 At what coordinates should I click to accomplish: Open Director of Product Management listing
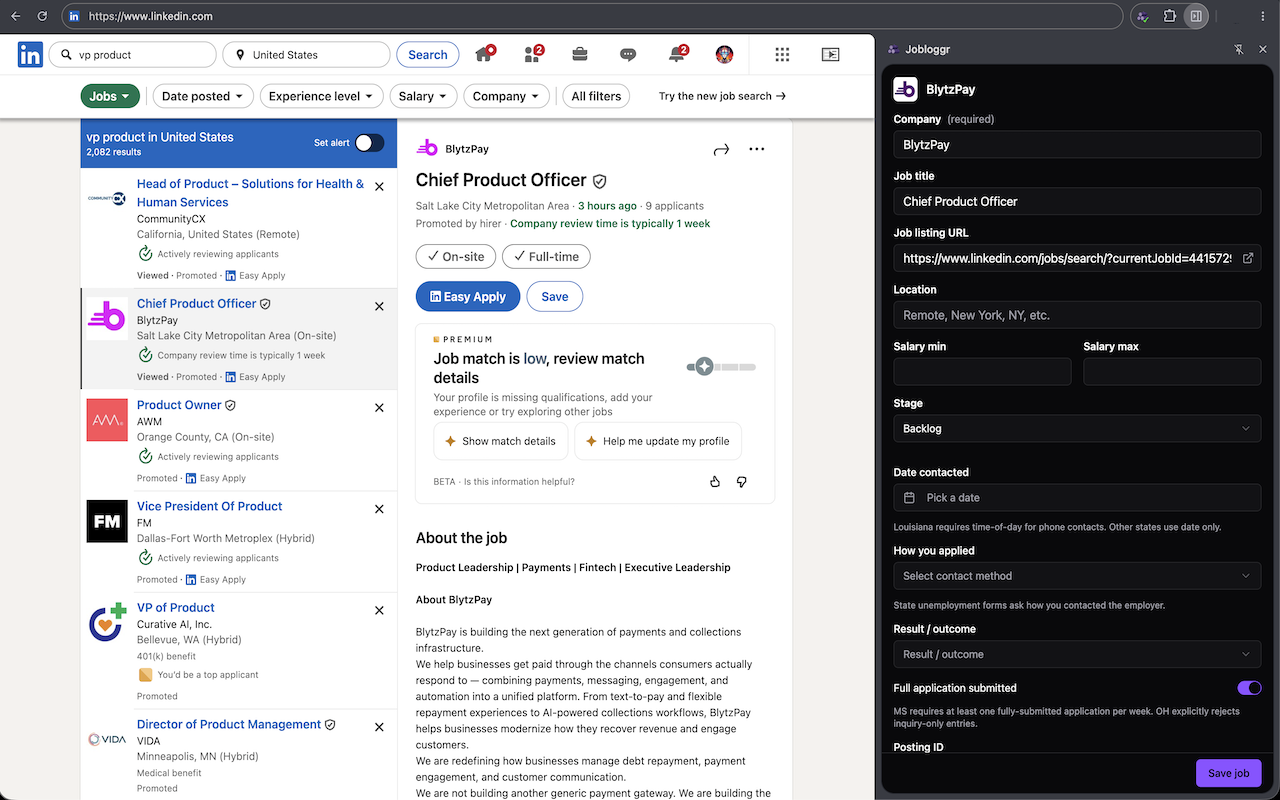tap(229, 724)
